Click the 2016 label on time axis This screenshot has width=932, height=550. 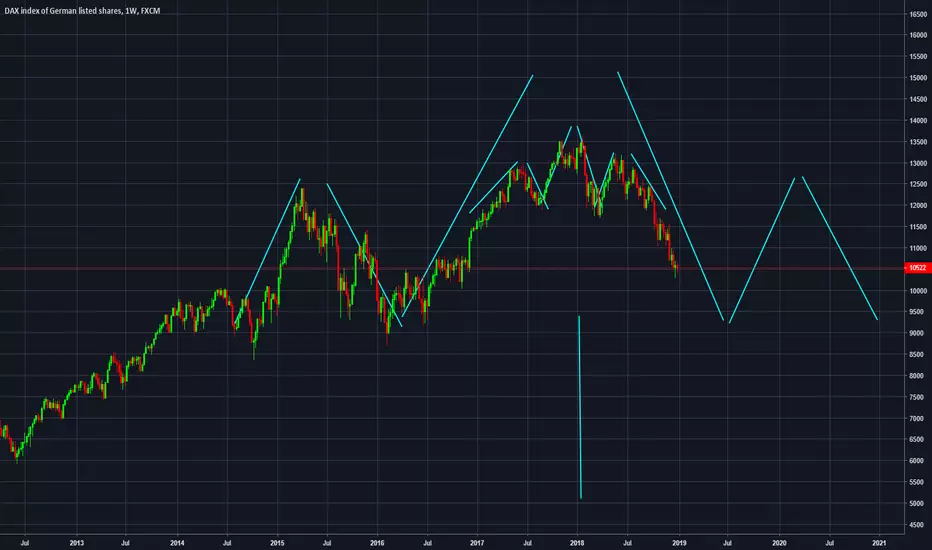(377, 543)
